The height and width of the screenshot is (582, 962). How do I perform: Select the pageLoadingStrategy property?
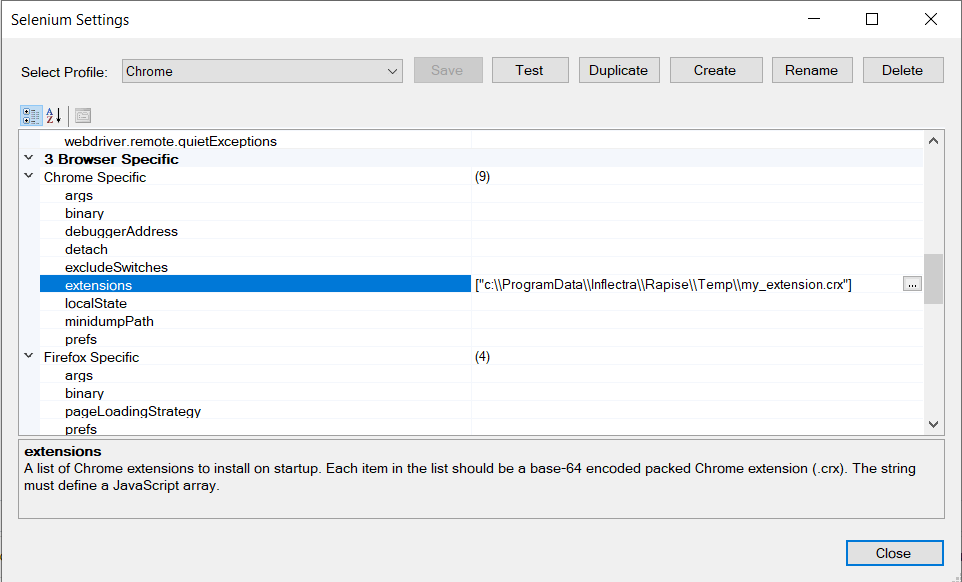point(132,411)
